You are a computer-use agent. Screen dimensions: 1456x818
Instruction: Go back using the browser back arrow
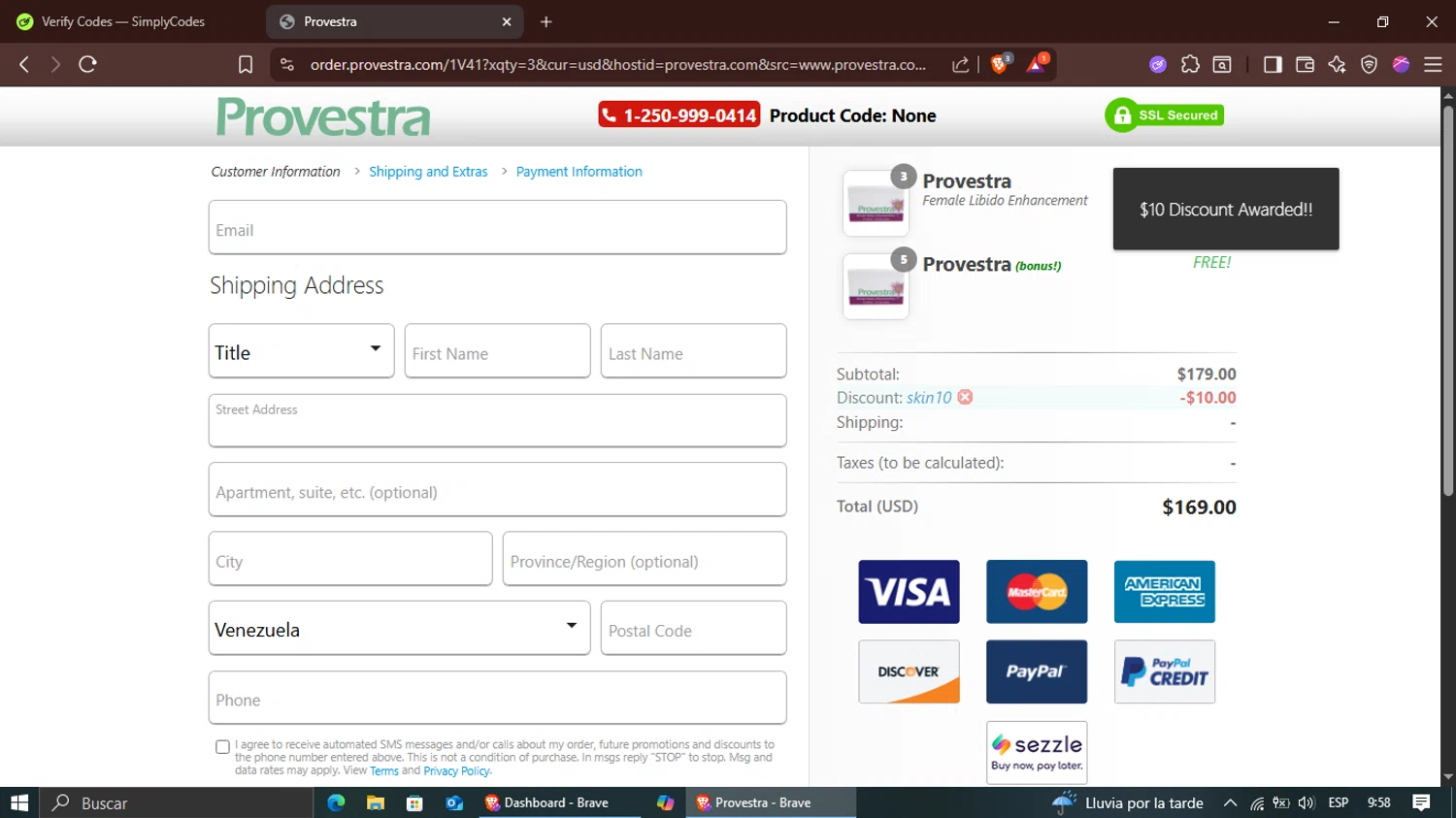[24, 64]
